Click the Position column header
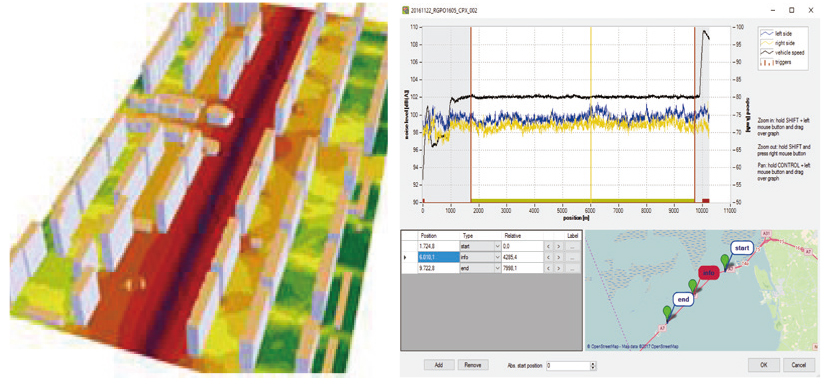Viewport: 824px width, 384px height. (x=438, y=236)
